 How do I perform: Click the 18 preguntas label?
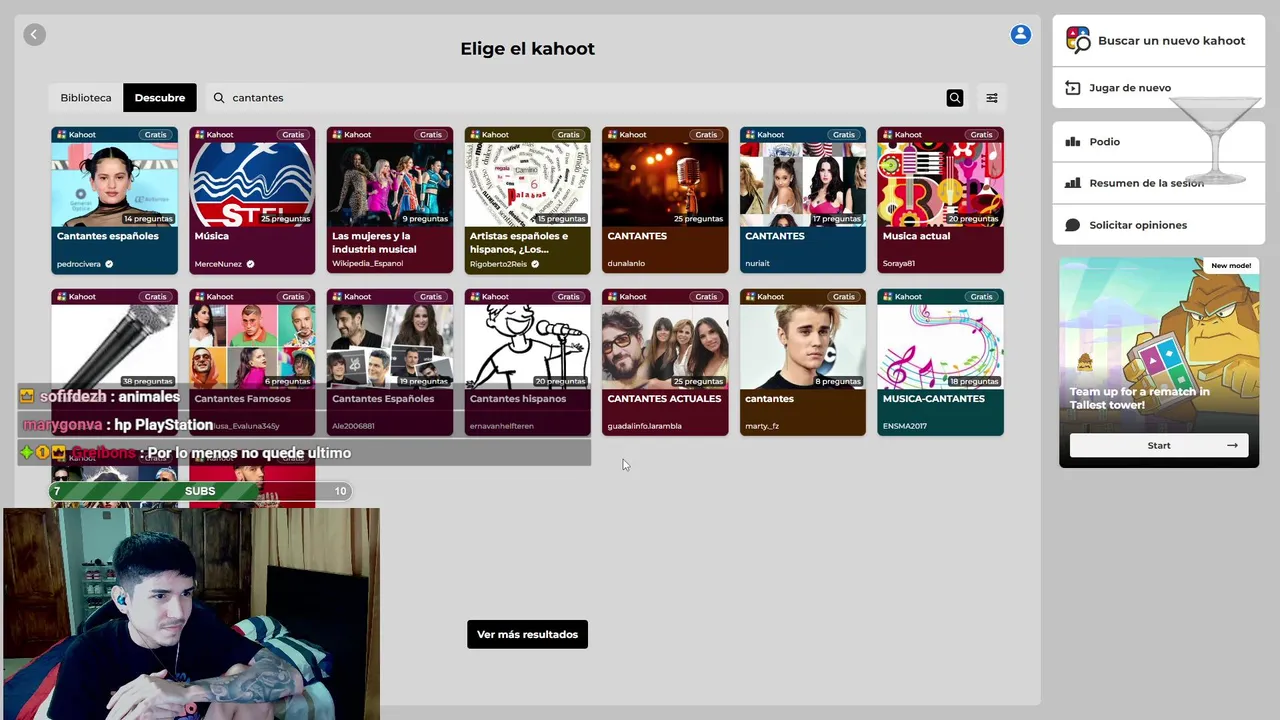point(974,381)
